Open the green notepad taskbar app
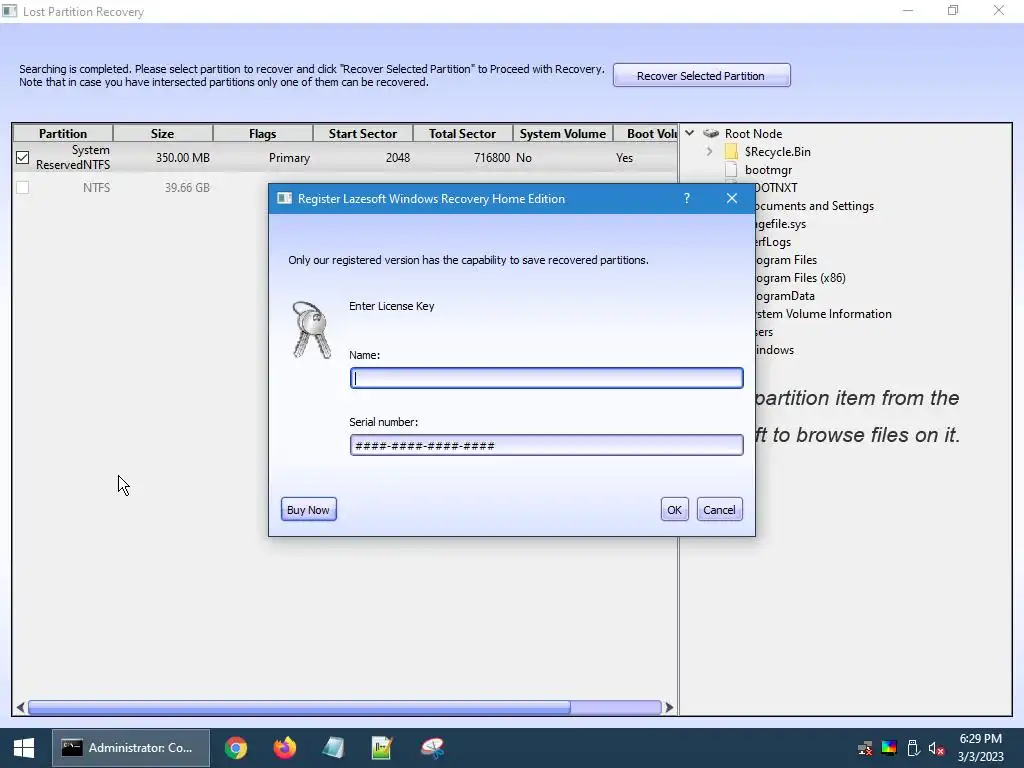This screenshot has height=768, width=1024. [382, 748]
